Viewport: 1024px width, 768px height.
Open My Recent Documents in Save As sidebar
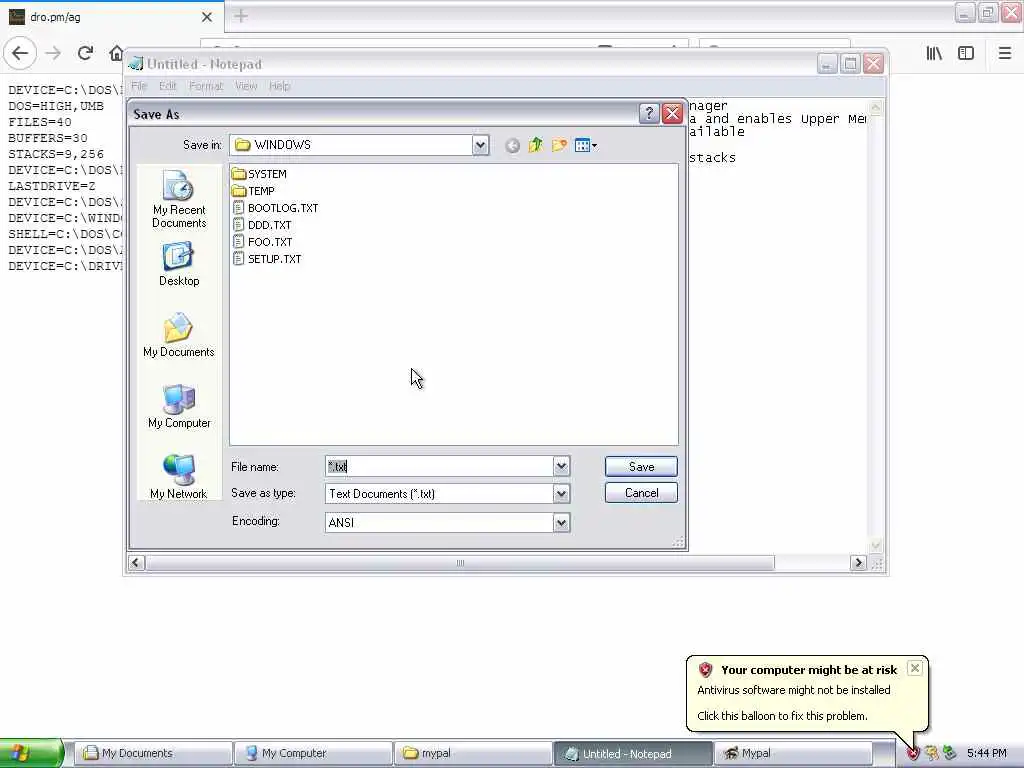pos(179,199)
